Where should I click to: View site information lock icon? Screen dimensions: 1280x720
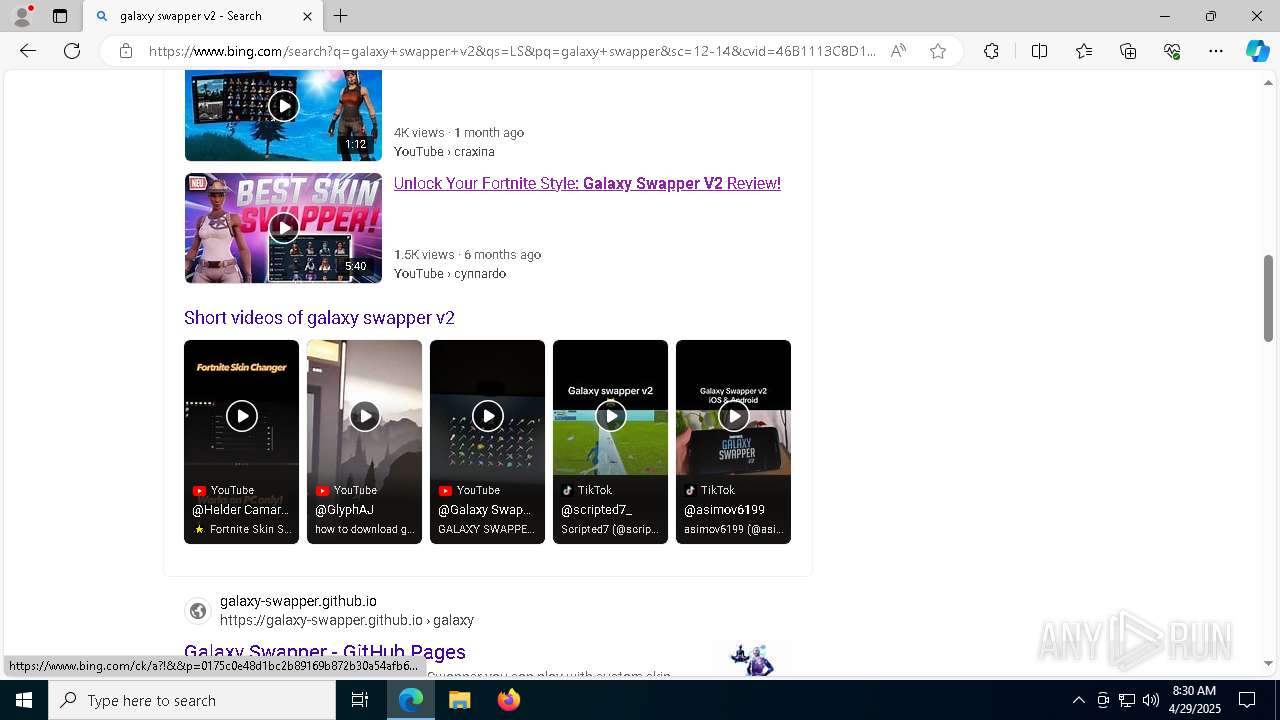(126, 51)
